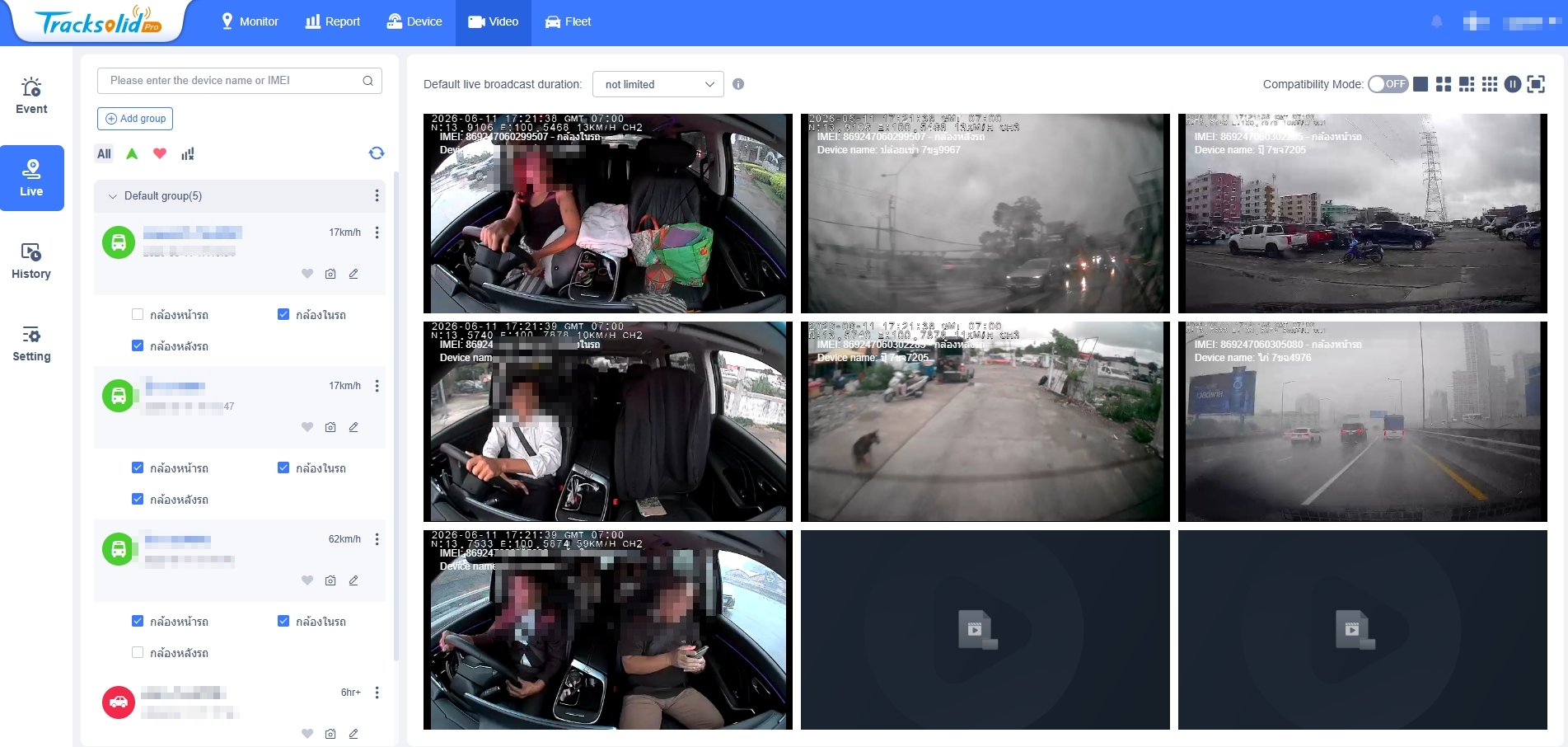Favorite the 6hr+ vehicle with heart
The image size is (1568, 747).
[x=307, y=734]
